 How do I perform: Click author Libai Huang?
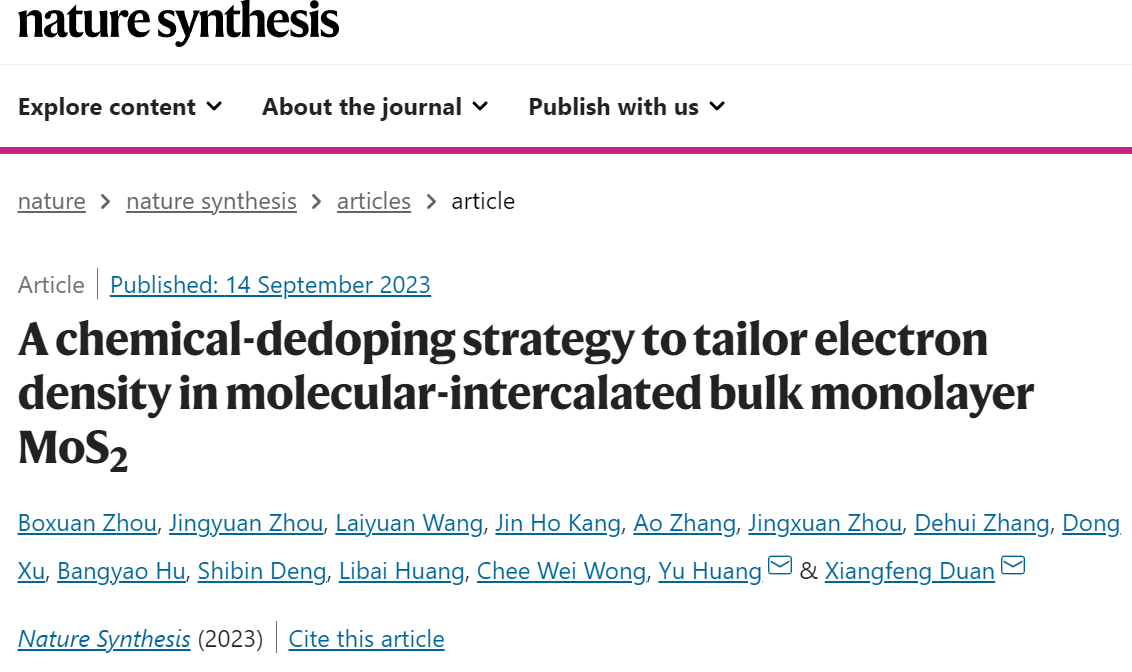[401, 571]
